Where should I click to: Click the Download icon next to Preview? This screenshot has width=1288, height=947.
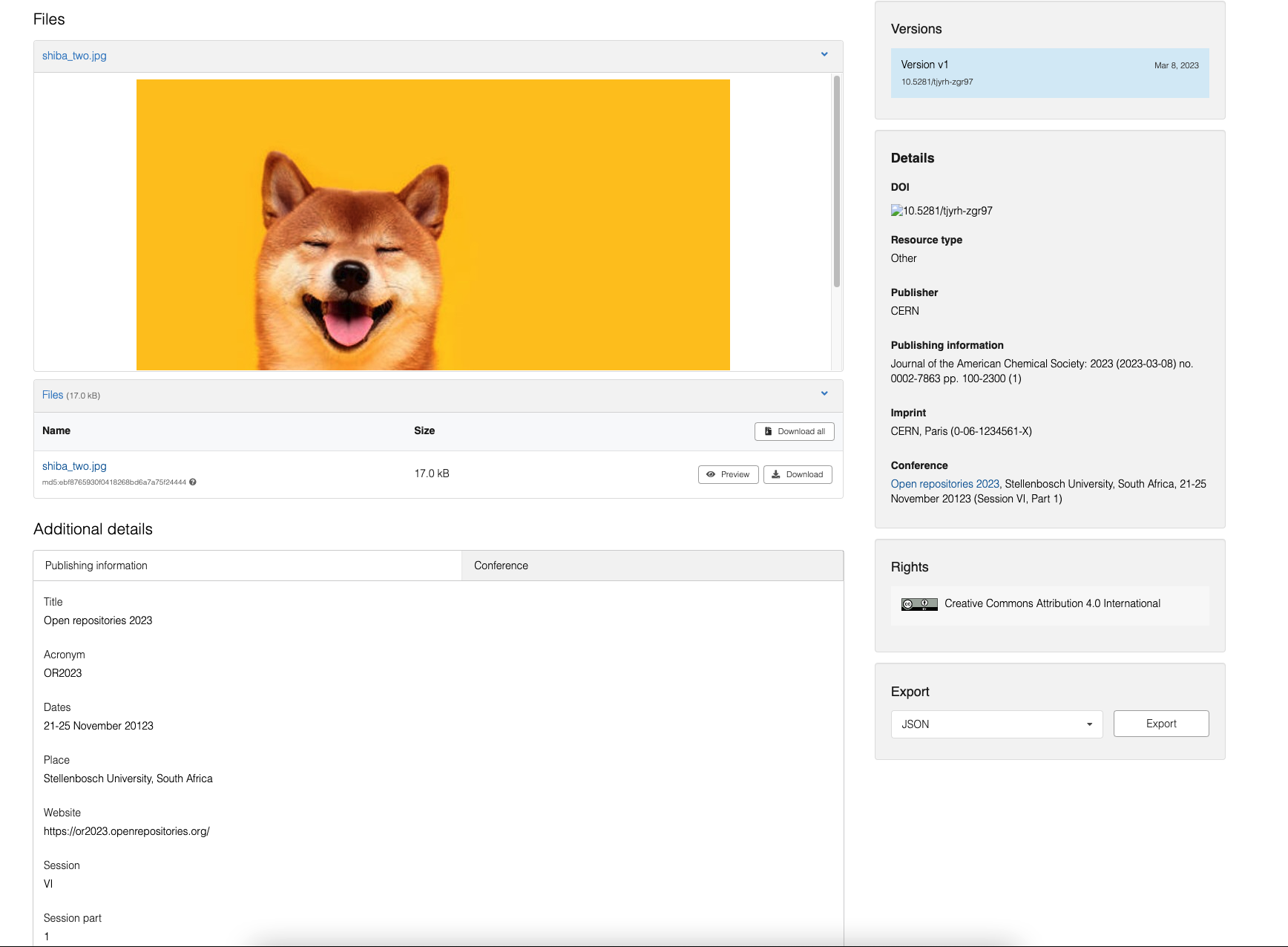click(x=775, y=473)
